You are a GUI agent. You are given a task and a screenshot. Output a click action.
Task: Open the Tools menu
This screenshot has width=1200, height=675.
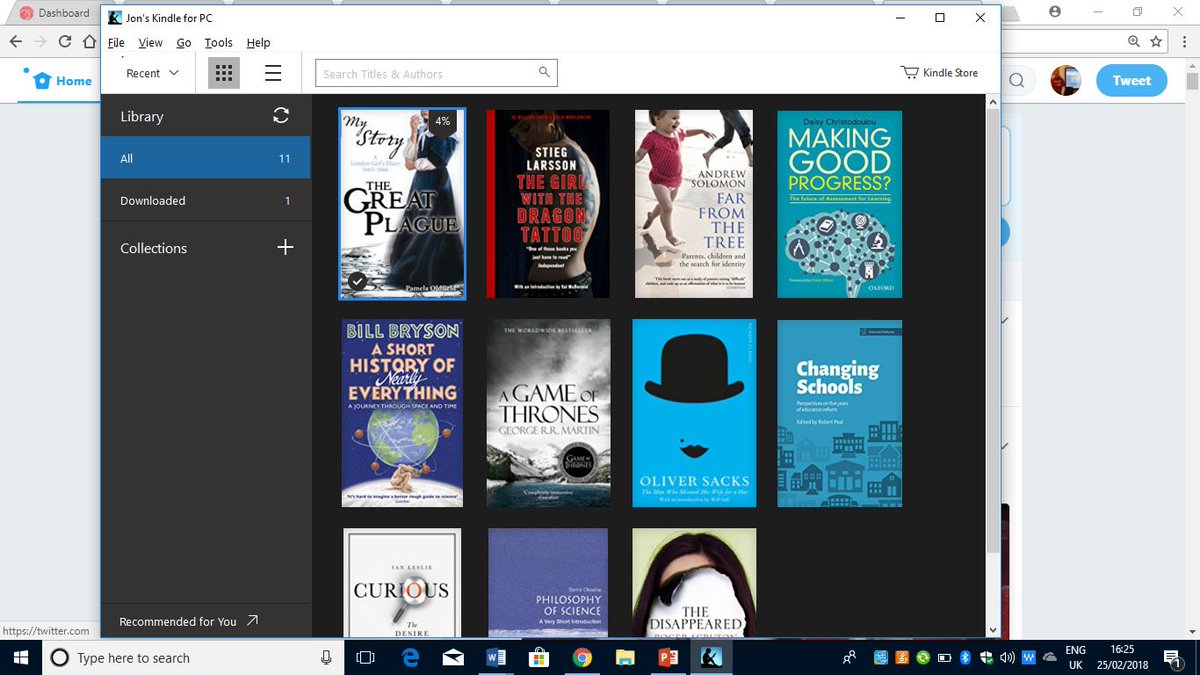pos(218,43)
